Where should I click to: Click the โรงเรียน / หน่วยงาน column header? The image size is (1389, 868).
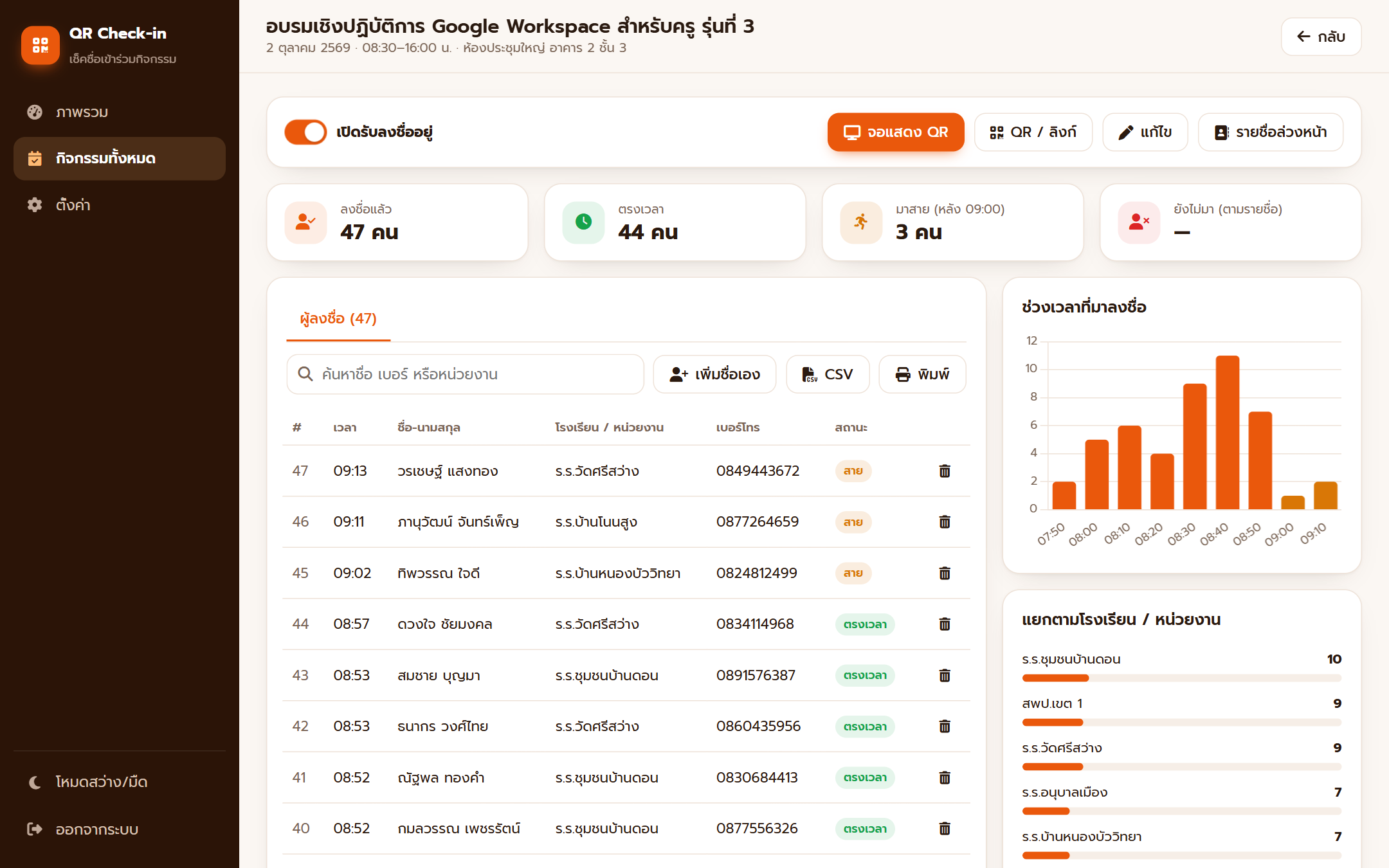click(x=610, y=428)
